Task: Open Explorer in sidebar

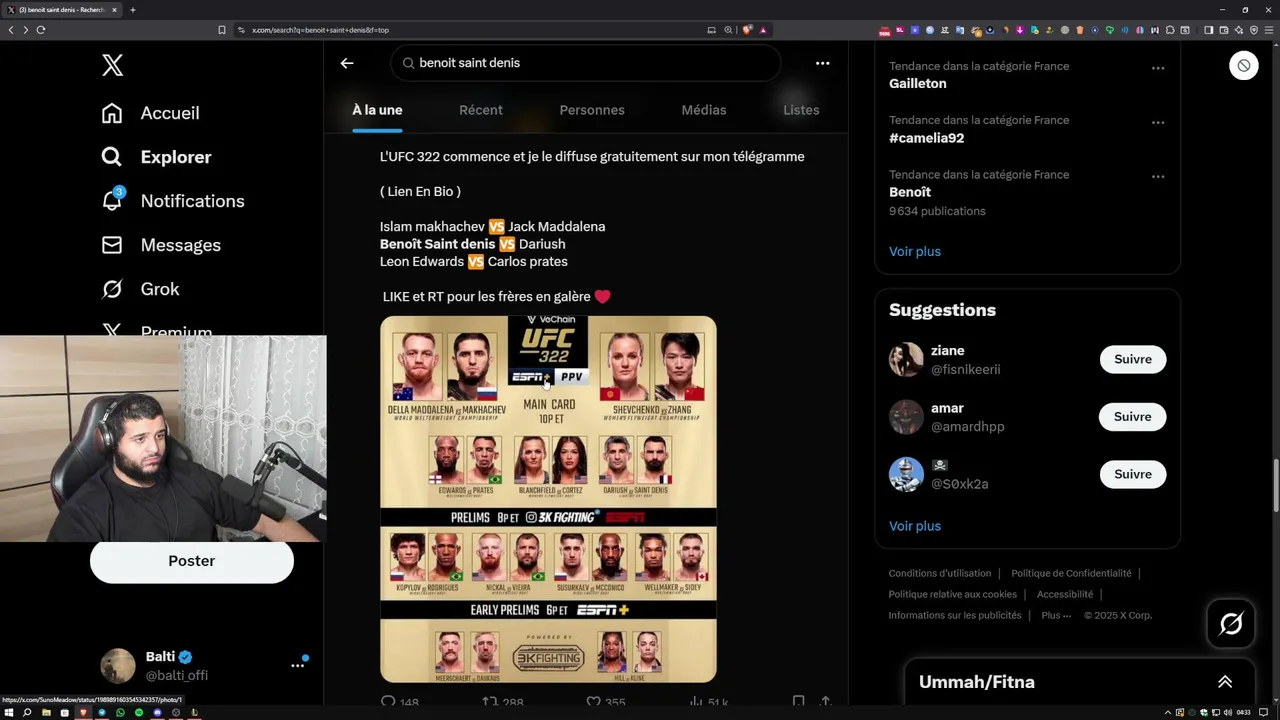Action: click(x=156, y=157)
